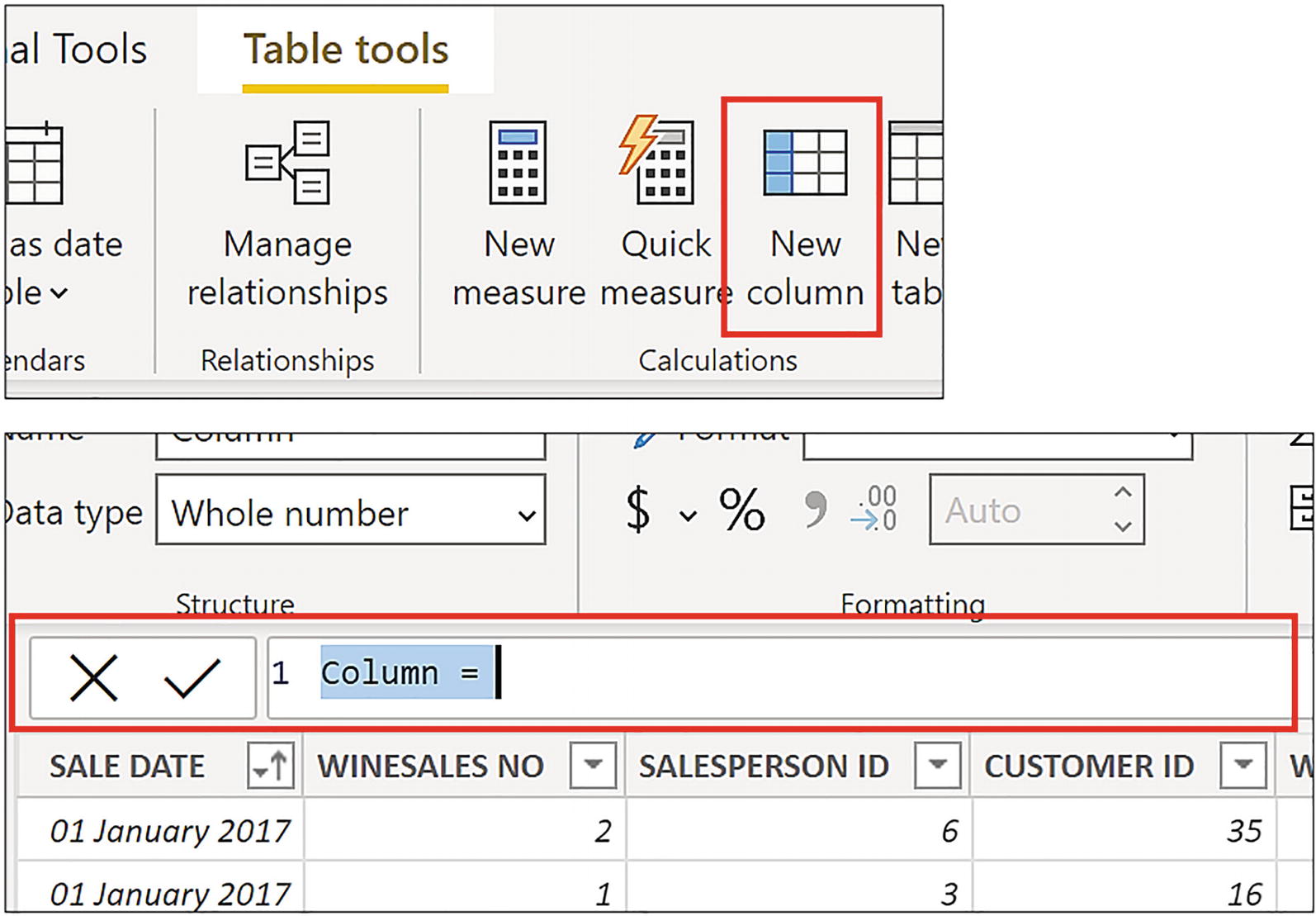Toggle the SALE DATE sort arrow button

coord(271,766)
